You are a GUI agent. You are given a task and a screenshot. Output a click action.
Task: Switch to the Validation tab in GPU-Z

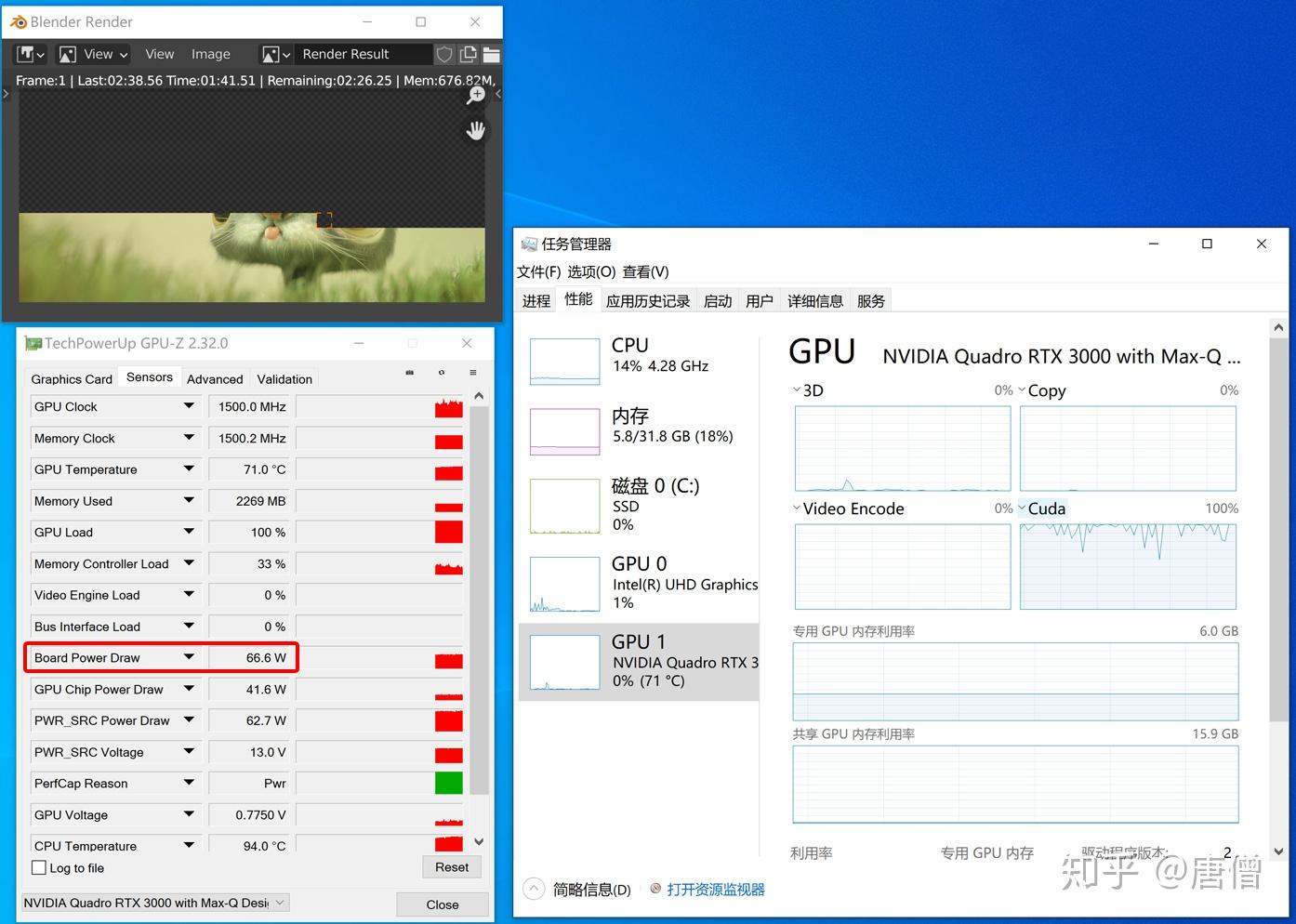284,378
